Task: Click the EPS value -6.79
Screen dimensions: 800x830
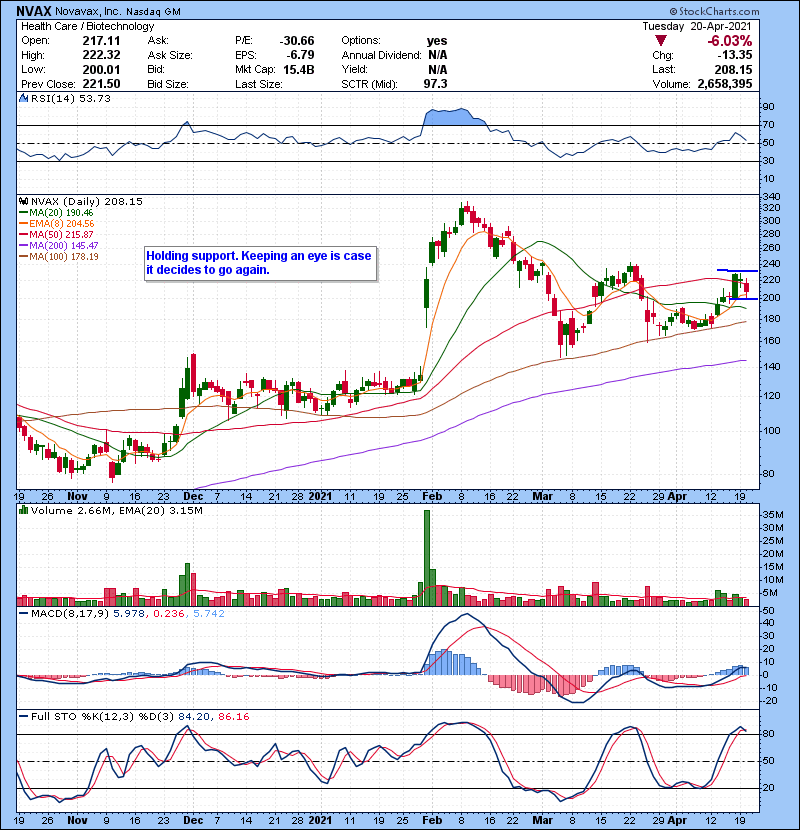Action: pos(300,55)
